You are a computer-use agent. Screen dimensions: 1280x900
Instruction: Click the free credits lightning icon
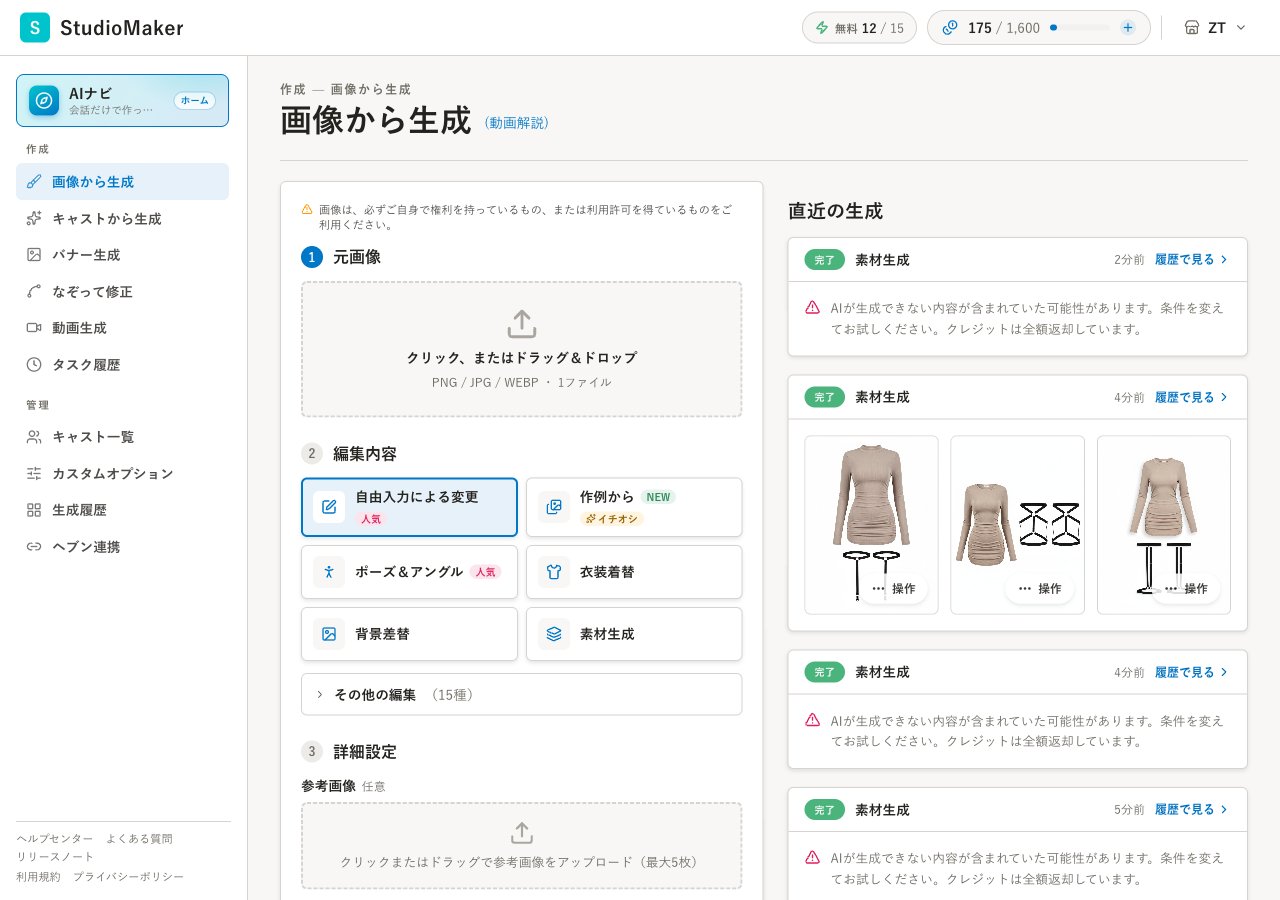coord(822,28)
